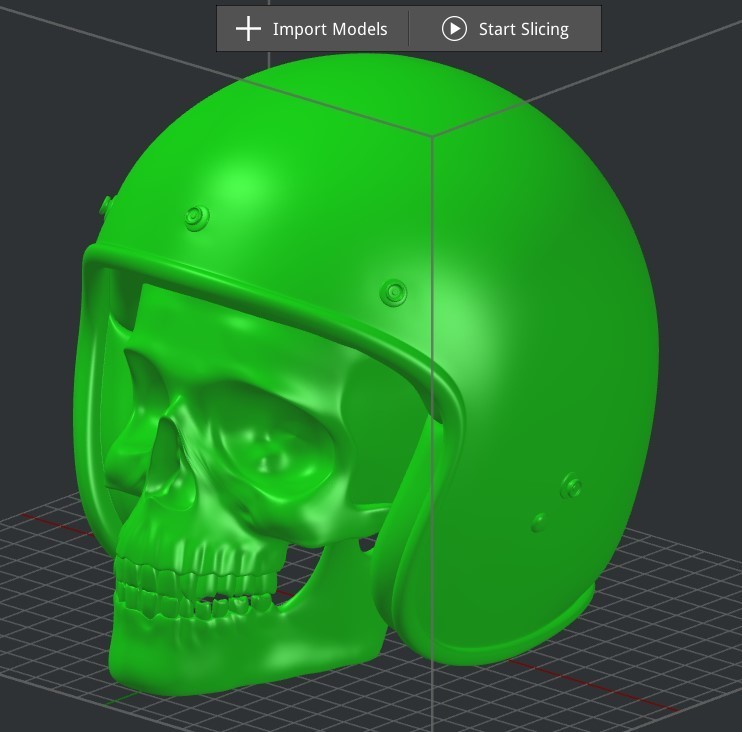Click the rivet on the helmet's lower right side
The height and width of the screenshot is (732, 742).
point(572,486)
